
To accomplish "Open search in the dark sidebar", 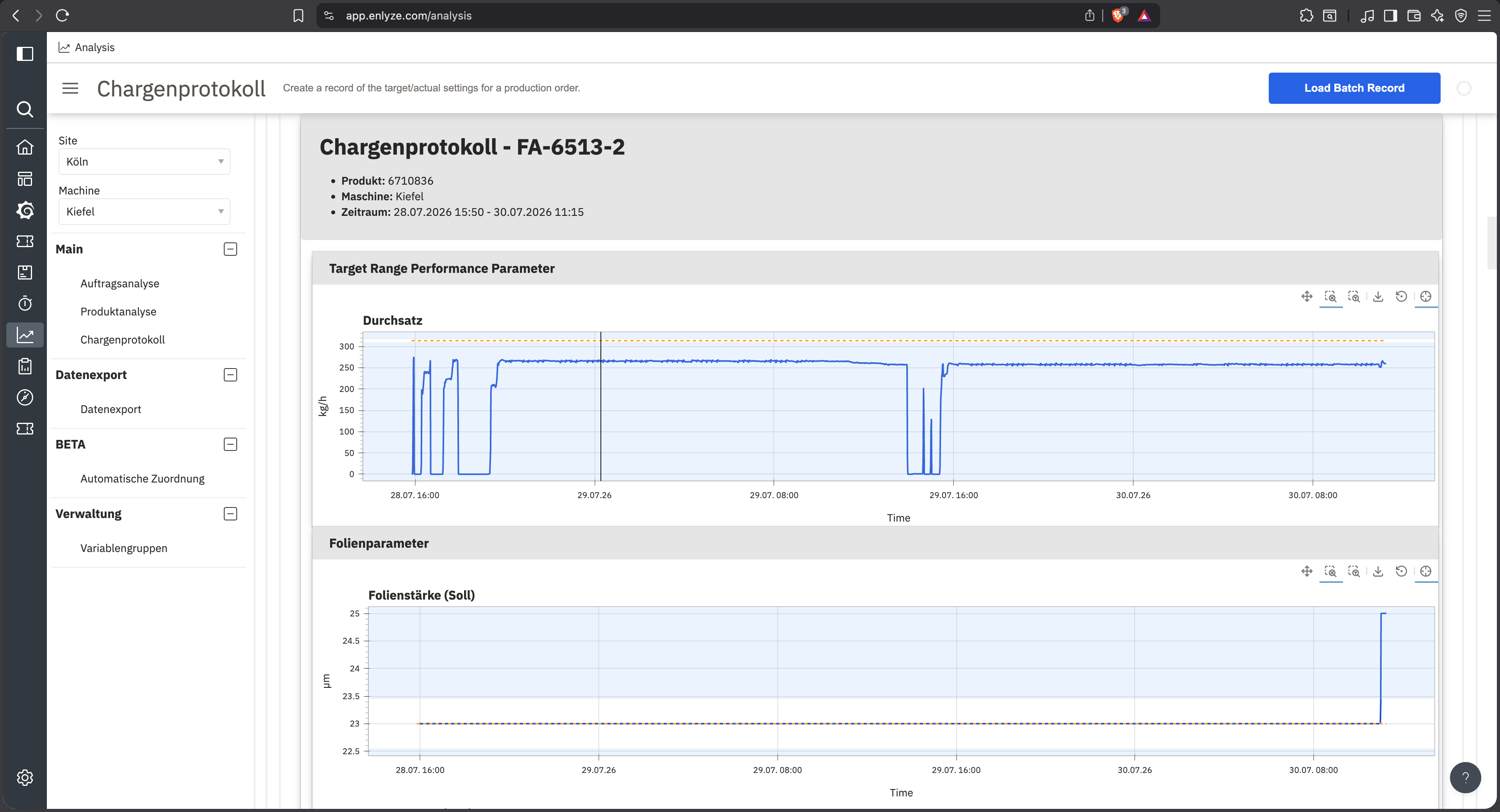I will pyautogui.click(x=25, y=109).
